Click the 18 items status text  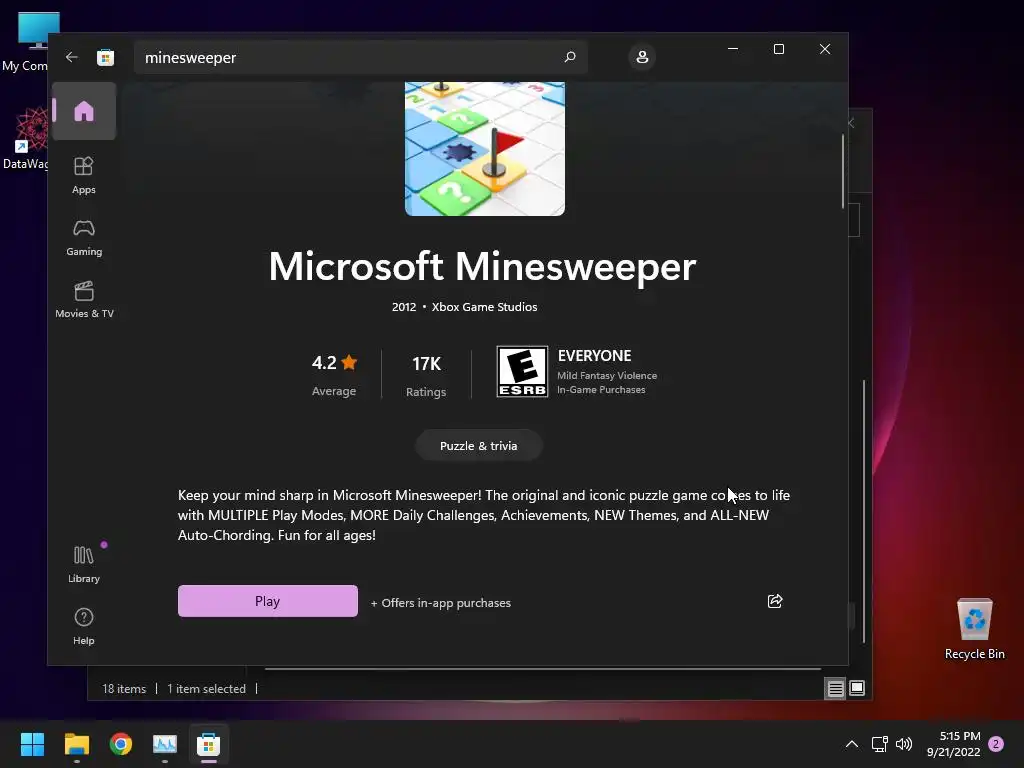pyautogui.click(x=124, y=689)
